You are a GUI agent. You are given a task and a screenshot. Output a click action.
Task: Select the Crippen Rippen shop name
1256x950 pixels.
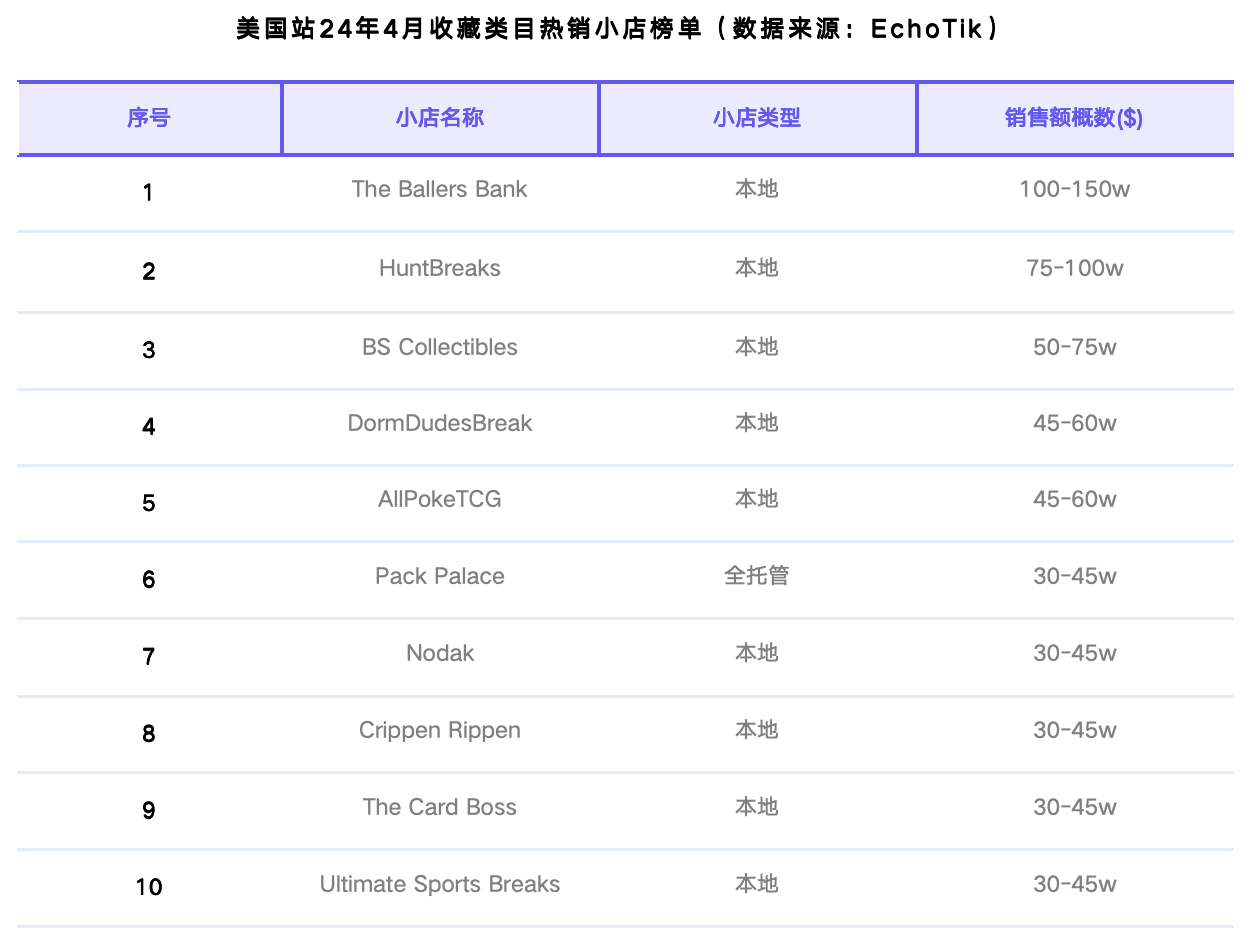pos(440,730)
